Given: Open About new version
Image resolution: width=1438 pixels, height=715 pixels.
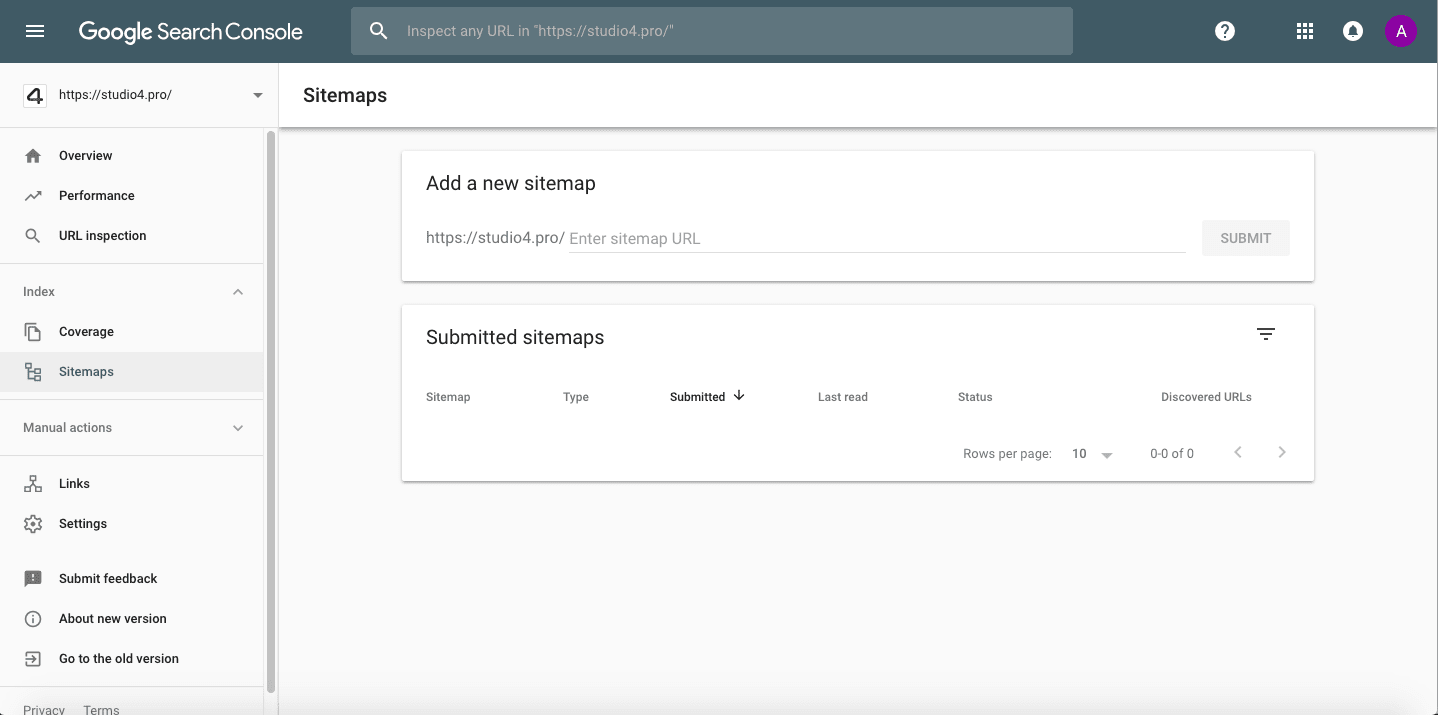Looking at the screenshot, I should tap(131, 619).
